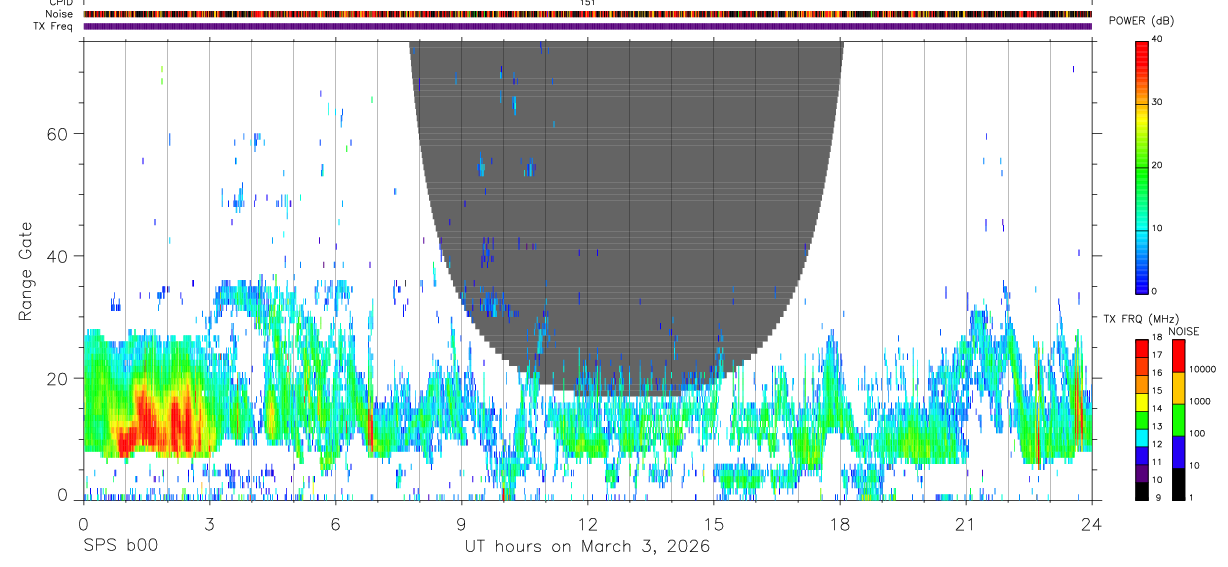Click the UT hours on March 3, 2026 label
1228x567 pixels.
(x=587, y=547)
